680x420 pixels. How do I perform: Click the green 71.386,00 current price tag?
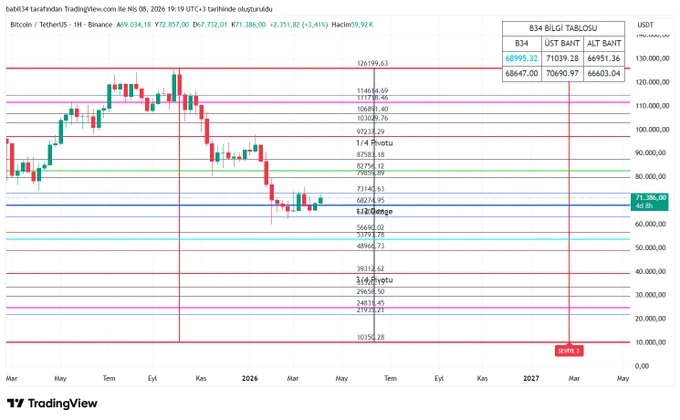(651, 201)
